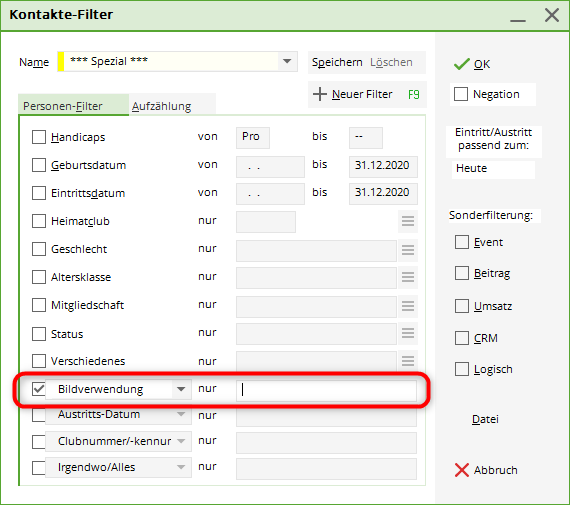Click the green OK checkmark icon

pos(462,64)
